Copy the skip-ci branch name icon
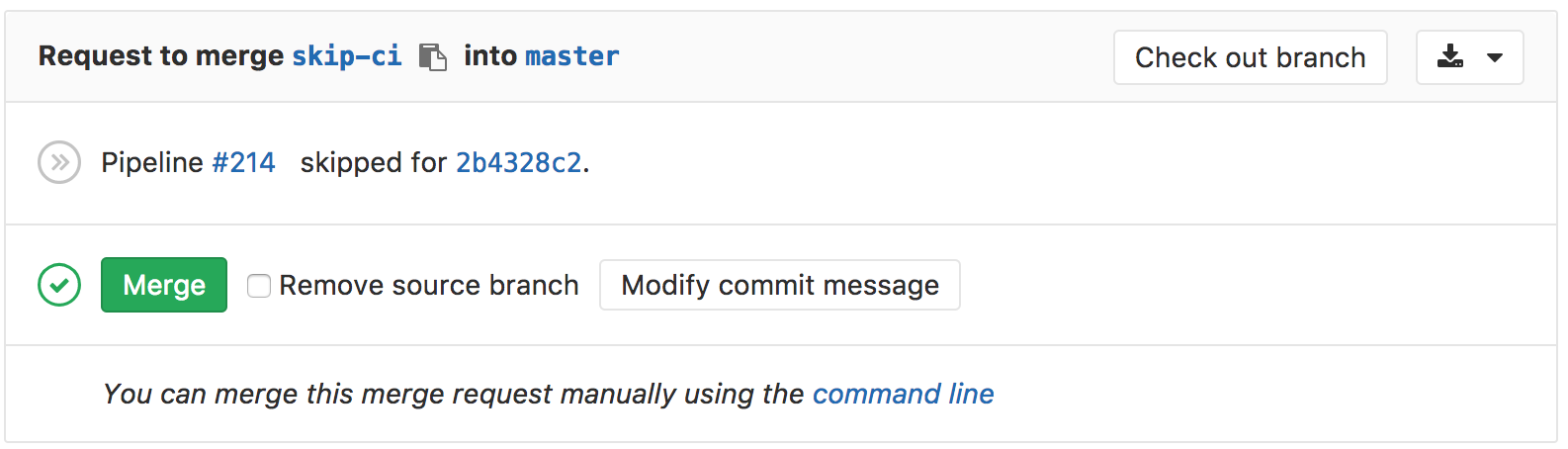 [x=432, y=57]
